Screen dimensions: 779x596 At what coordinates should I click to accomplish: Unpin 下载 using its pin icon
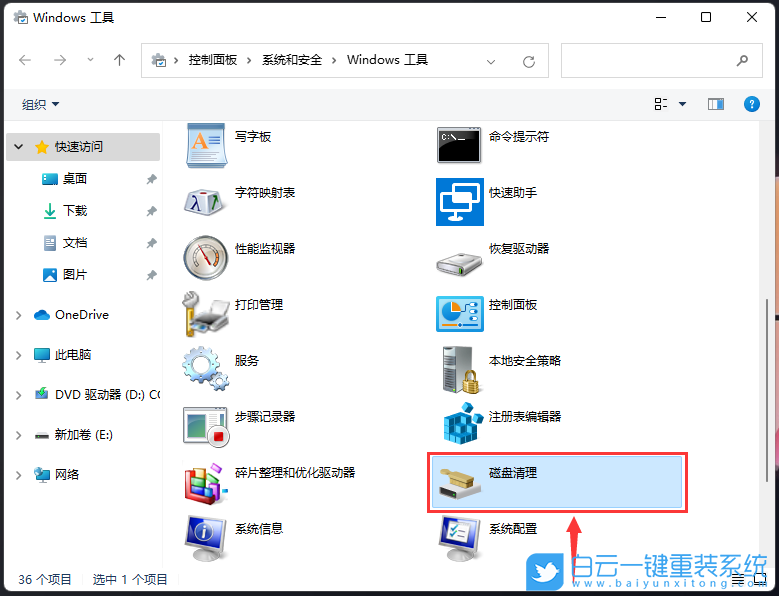click(152, 211)
